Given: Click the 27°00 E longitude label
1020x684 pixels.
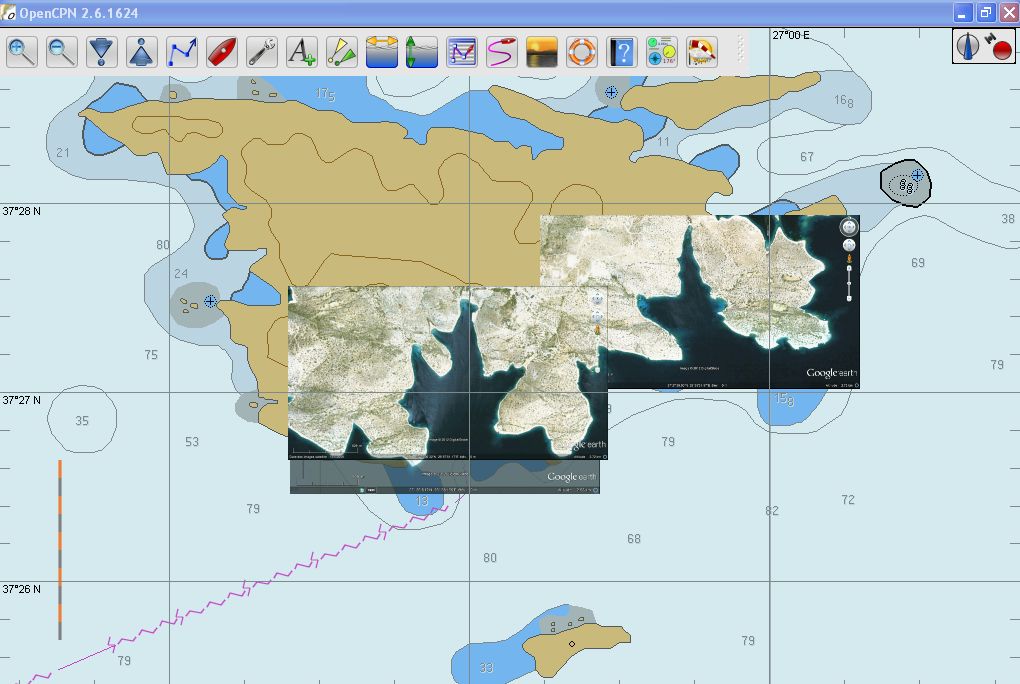Looking at the screenshot, I should 791,34.
